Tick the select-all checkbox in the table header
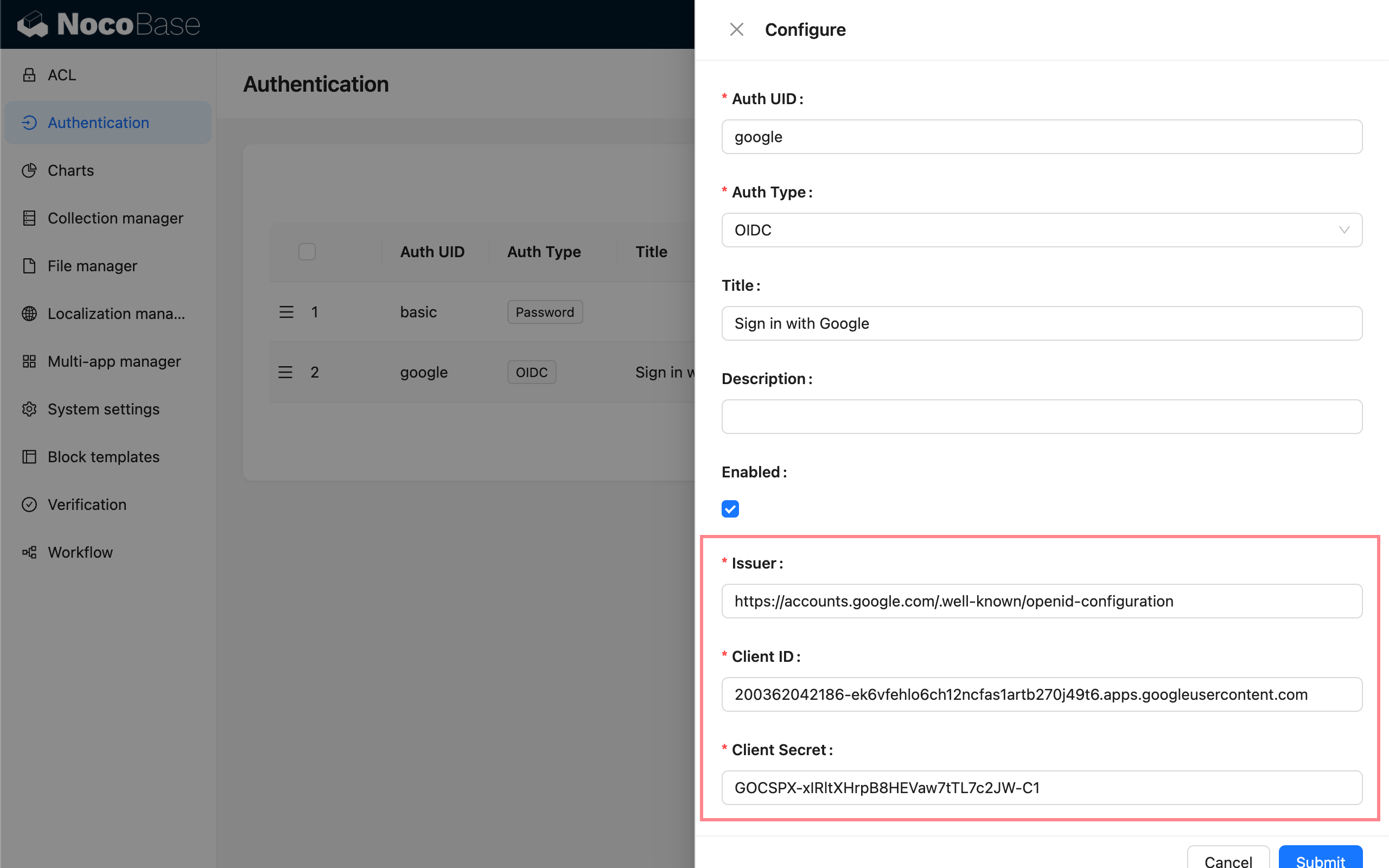 (x=307, y=251)
